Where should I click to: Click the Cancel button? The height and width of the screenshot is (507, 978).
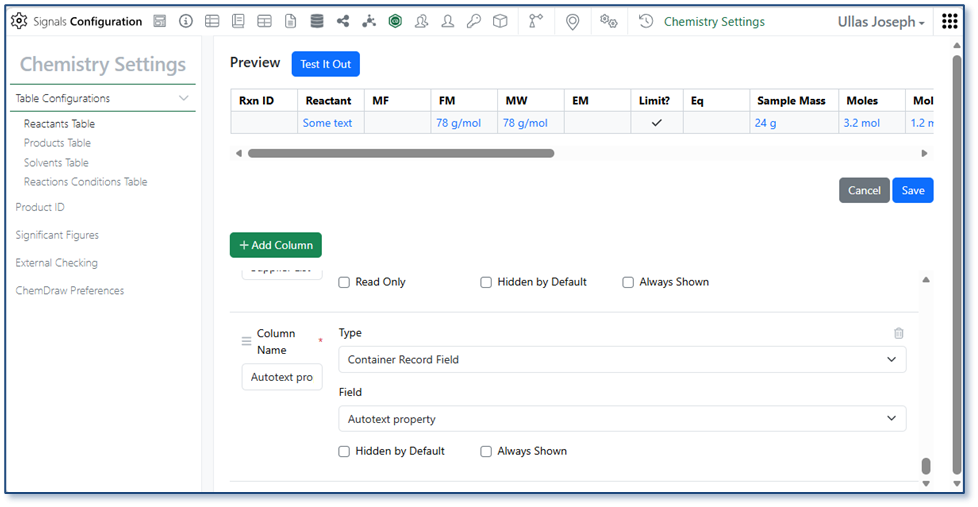pyautogui.click(x=864, y=191)
